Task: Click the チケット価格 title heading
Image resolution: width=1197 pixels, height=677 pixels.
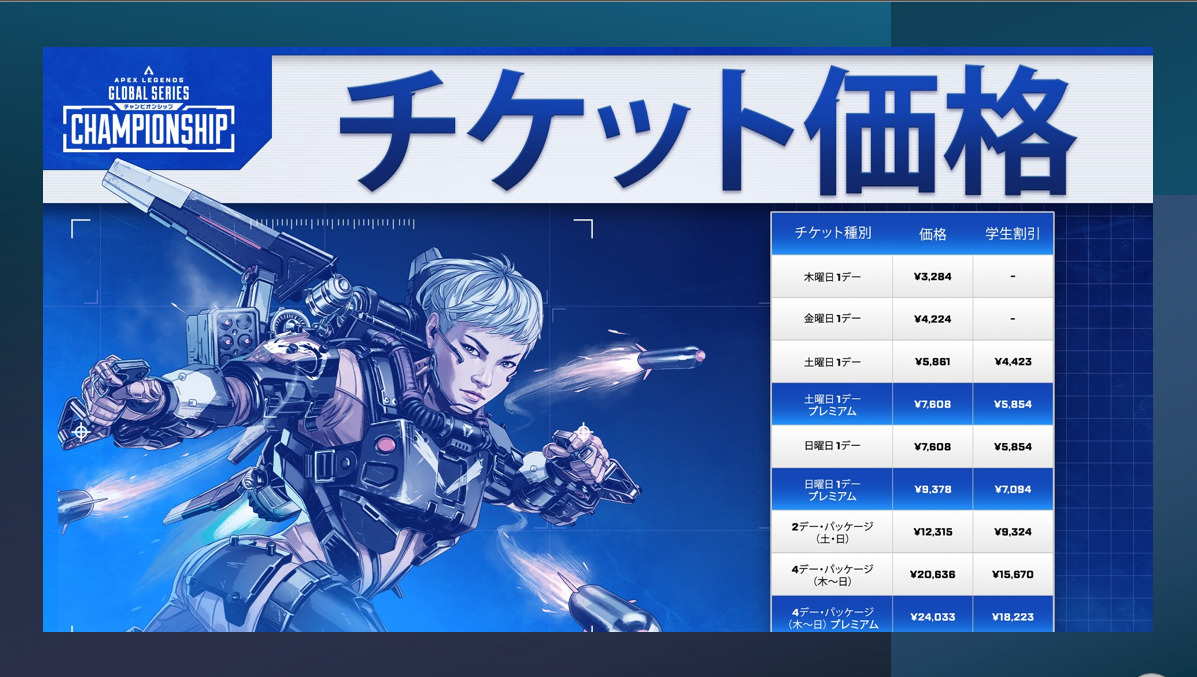Action: [707, 130]
